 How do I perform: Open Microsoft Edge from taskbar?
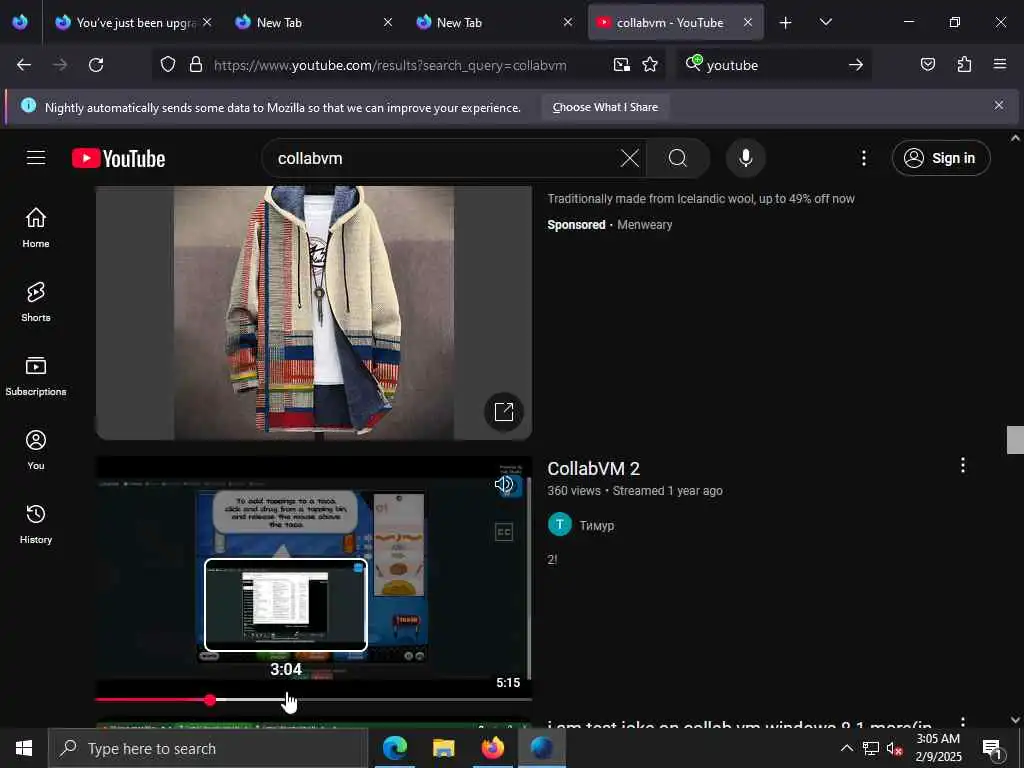[394, 748]
